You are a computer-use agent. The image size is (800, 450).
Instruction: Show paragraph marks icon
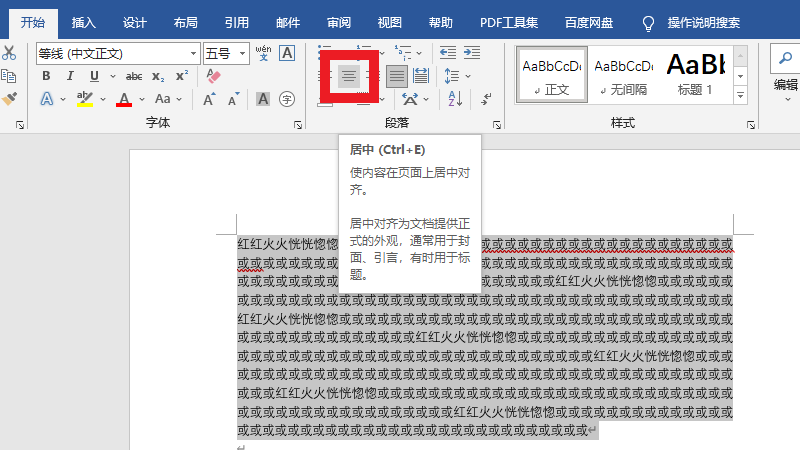486,98
